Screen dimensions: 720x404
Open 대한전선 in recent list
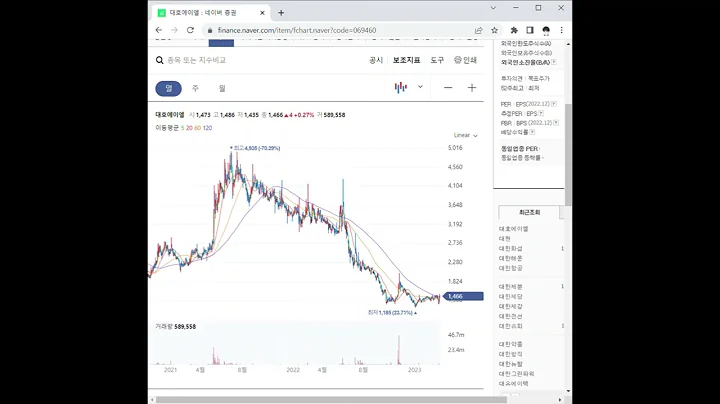[x=511, y=316]
